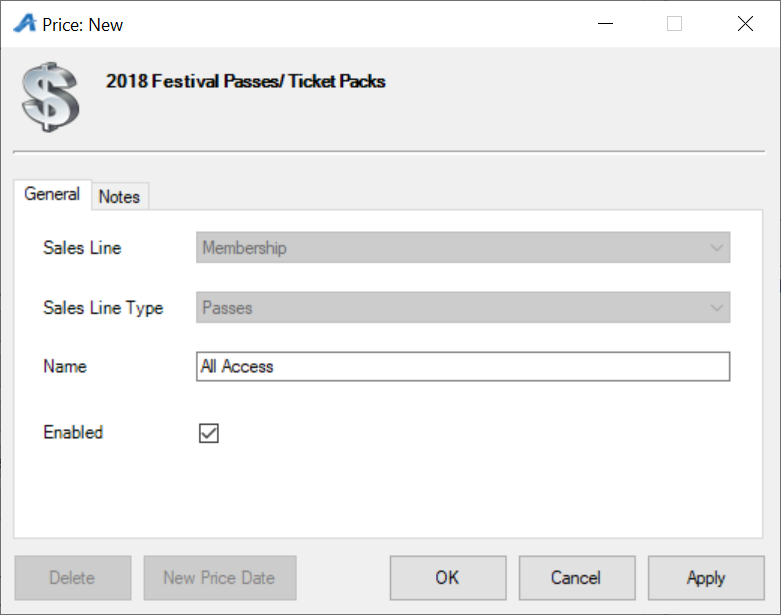
Task: Click the 2018 Festival Passes heading
Action: coord(246,81)
